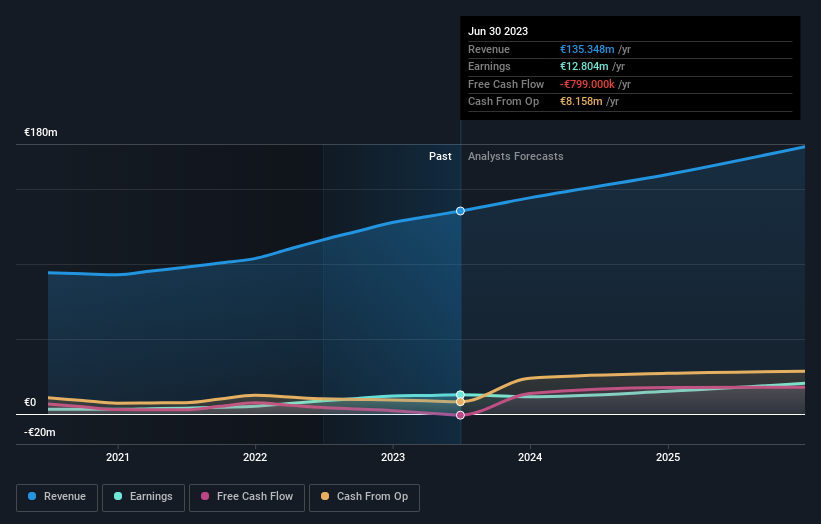Click the Analysts Forecasts label
Image resolution: width=821 pixels, height=524 pixels.
click(516, 157)
